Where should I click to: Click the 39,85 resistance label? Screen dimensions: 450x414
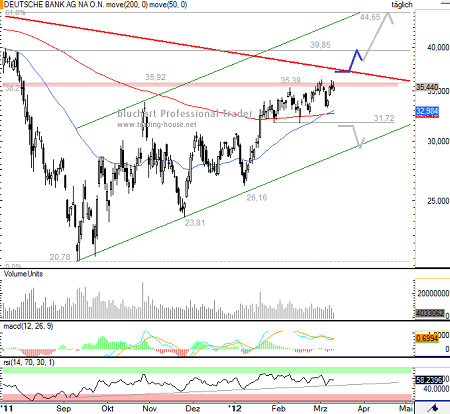pyautogui.click(x=320, y=45)
